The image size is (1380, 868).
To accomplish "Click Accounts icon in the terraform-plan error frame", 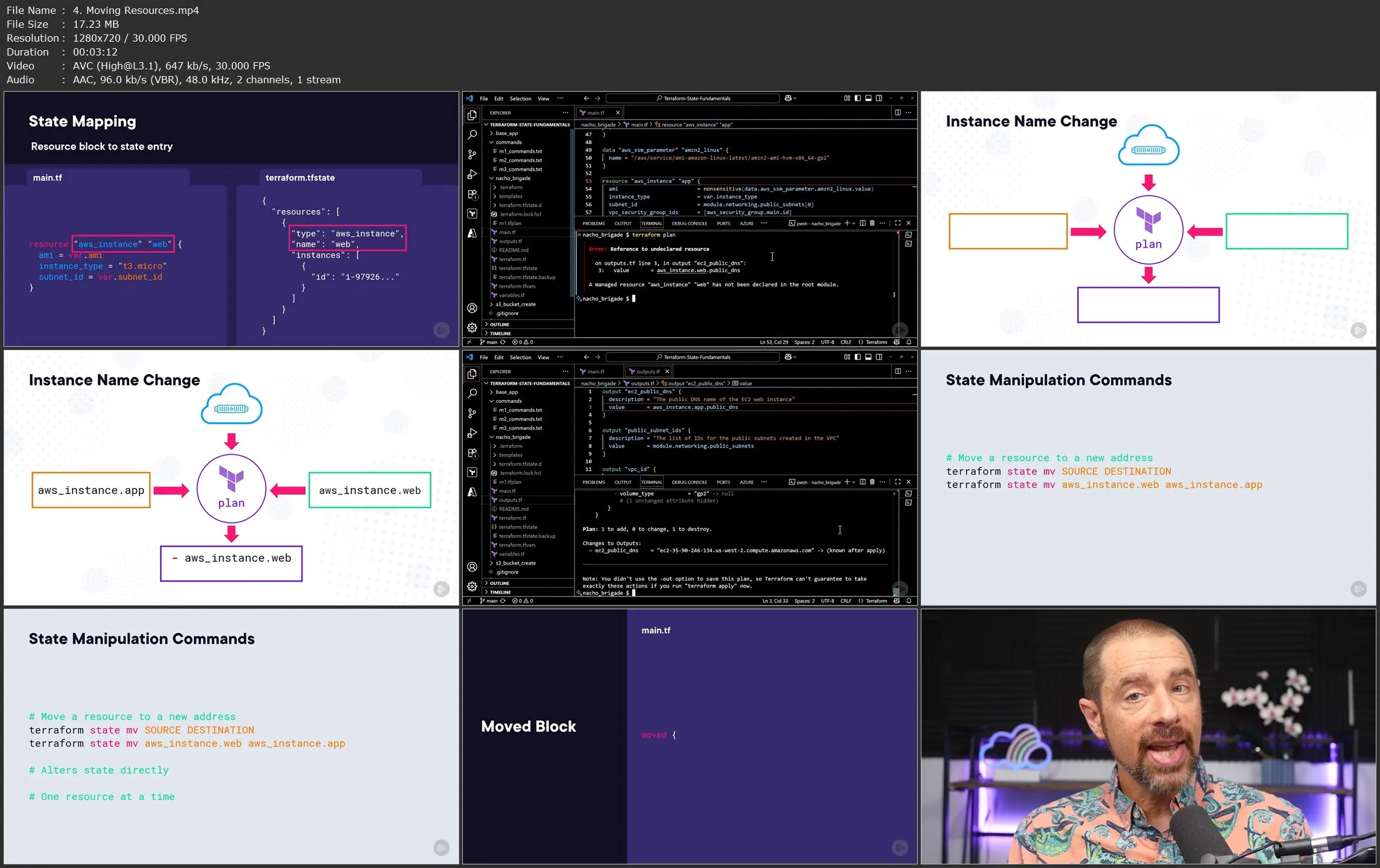I will (472, 308).
